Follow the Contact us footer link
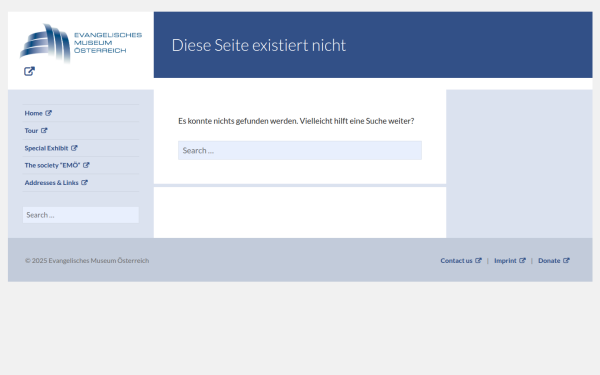Image resolution: width=600 pixels, height=375 pixels. pos(457,261)
